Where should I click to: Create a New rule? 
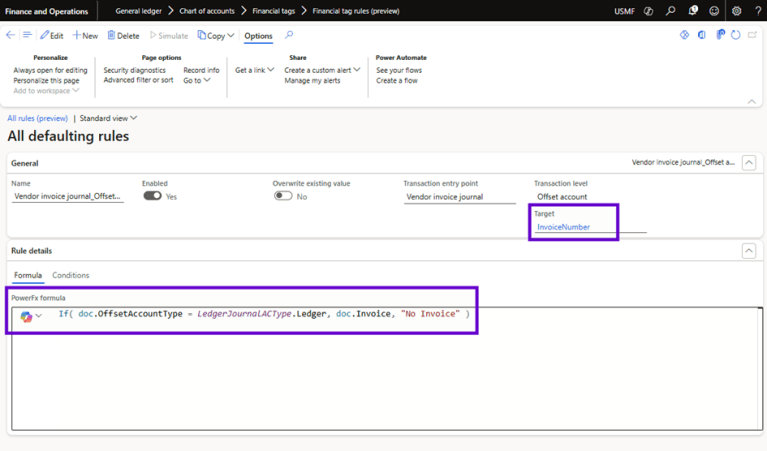pyautogui.click(x=85, y=35)
